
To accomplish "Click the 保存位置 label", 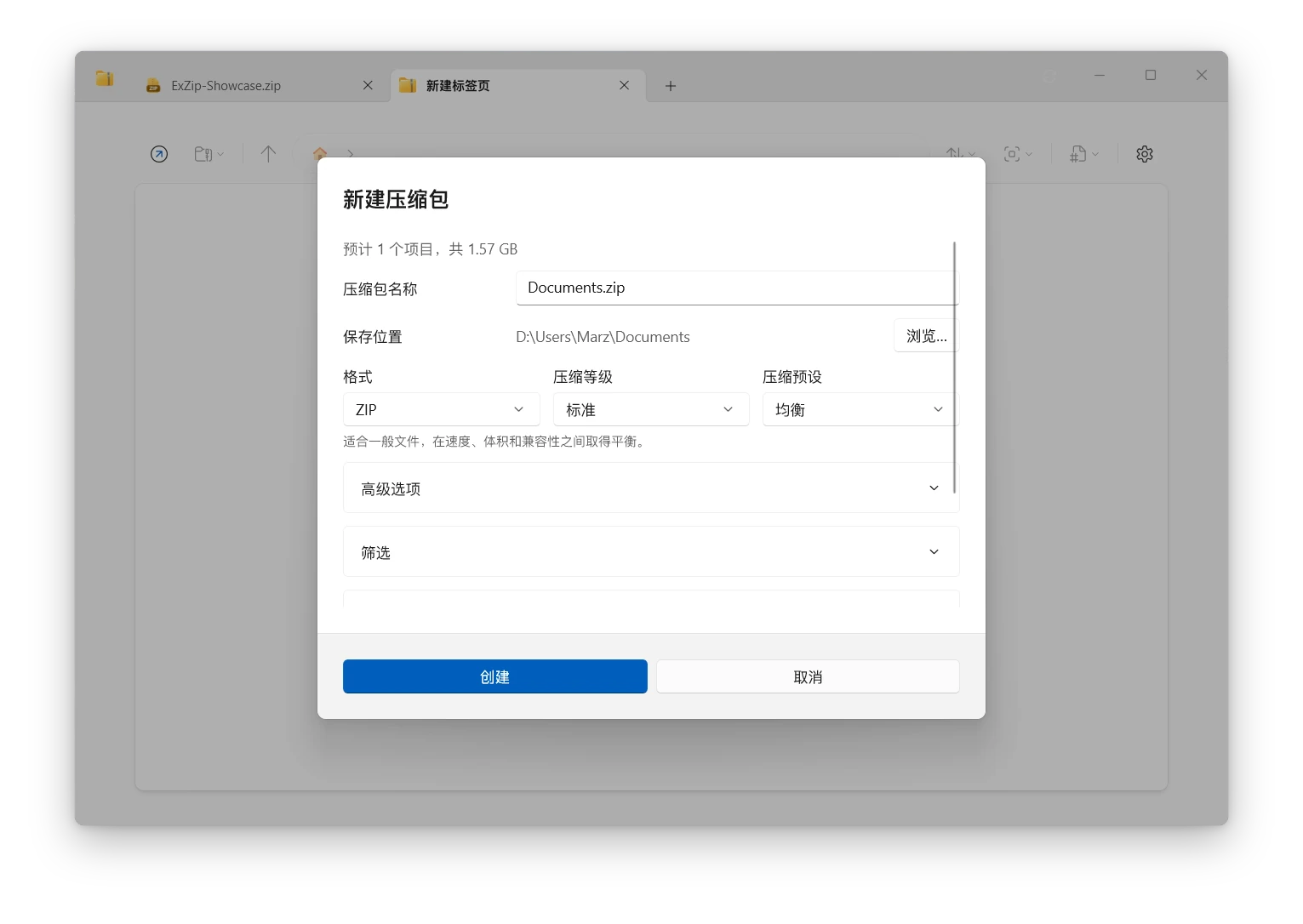I will (373, 337).
